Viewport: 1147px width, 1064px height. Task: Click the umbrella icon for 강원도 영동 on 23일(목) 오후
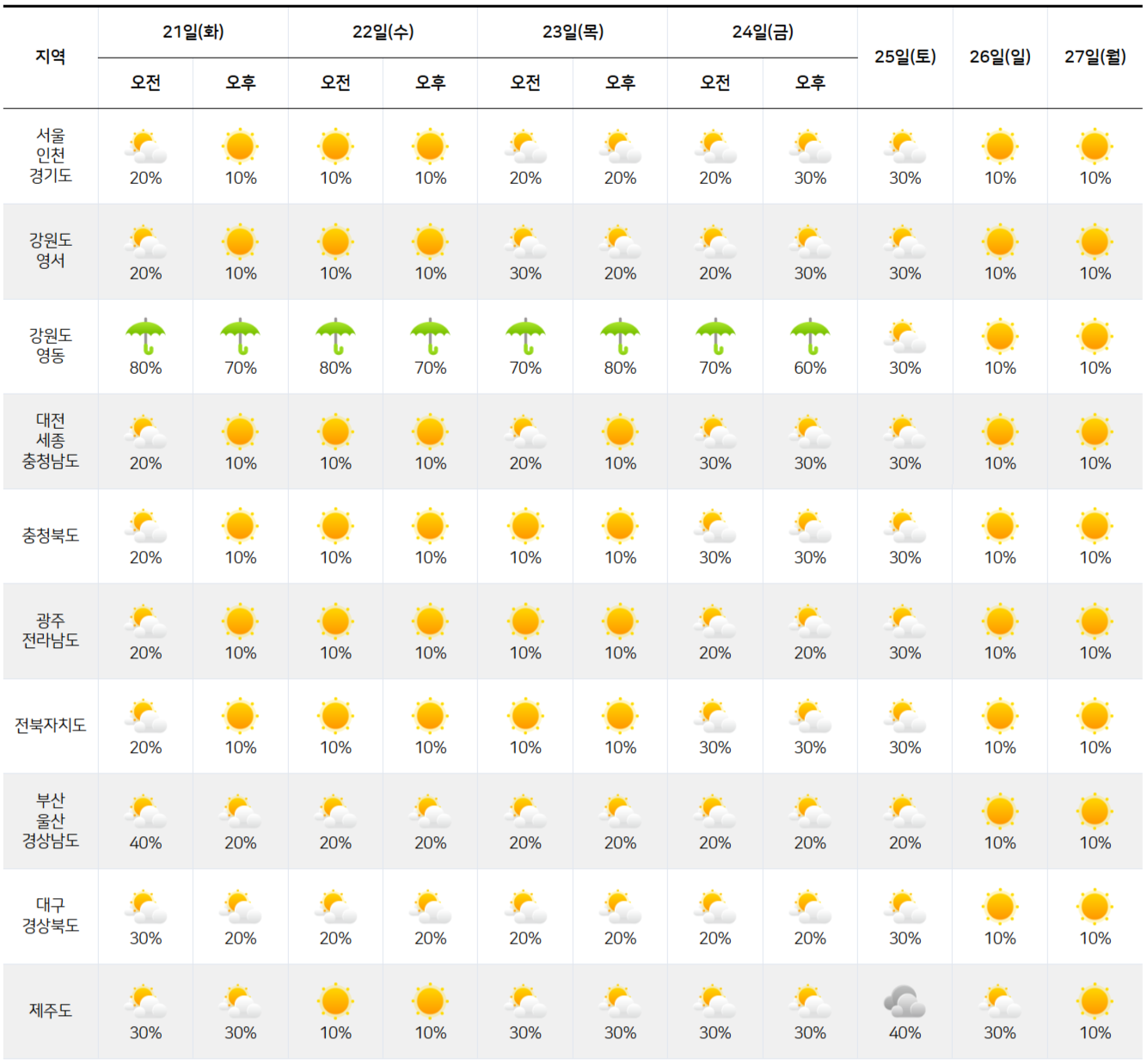point(620,336)
